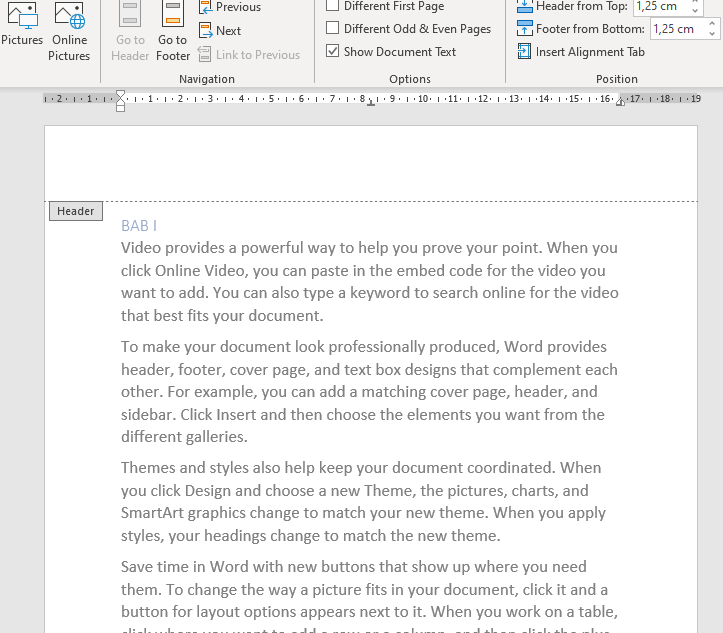Click the Footer from Bottom value field
The height and width of the screenshot is (633, 723).
(x=675, y=29)
